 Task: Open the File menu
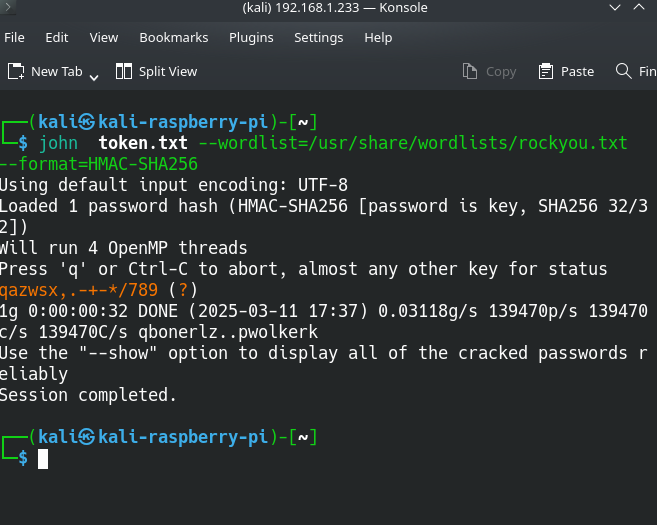[15, 37]
